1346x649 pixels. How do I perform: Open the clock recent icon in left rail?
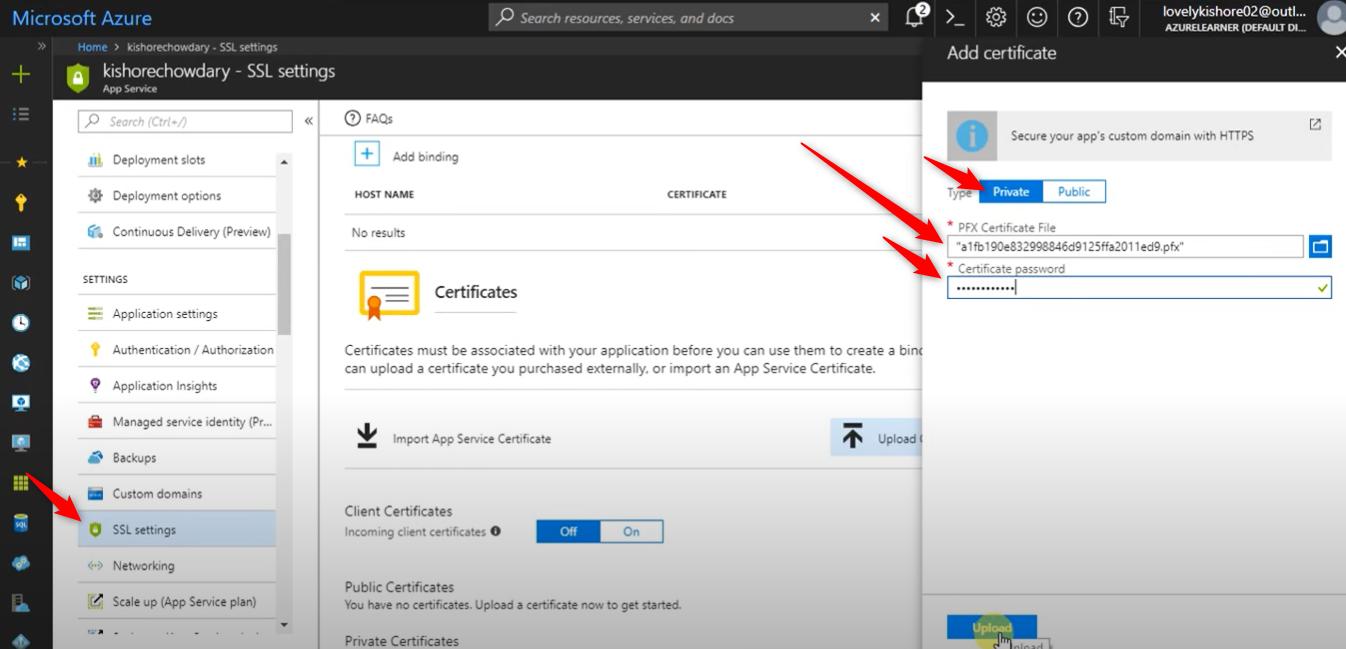(20, 323)
